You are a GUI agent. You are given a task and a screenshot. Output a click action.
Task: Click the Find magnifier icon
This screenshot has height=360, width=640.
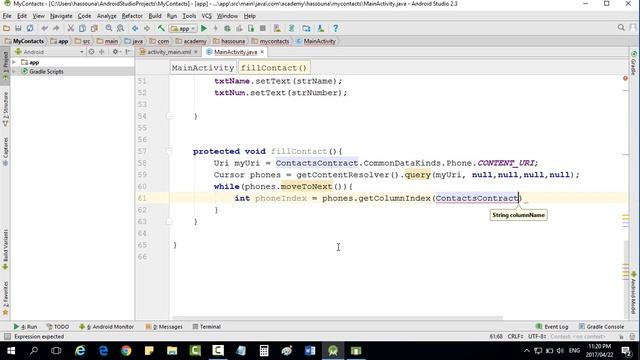(x=109, y=28)
